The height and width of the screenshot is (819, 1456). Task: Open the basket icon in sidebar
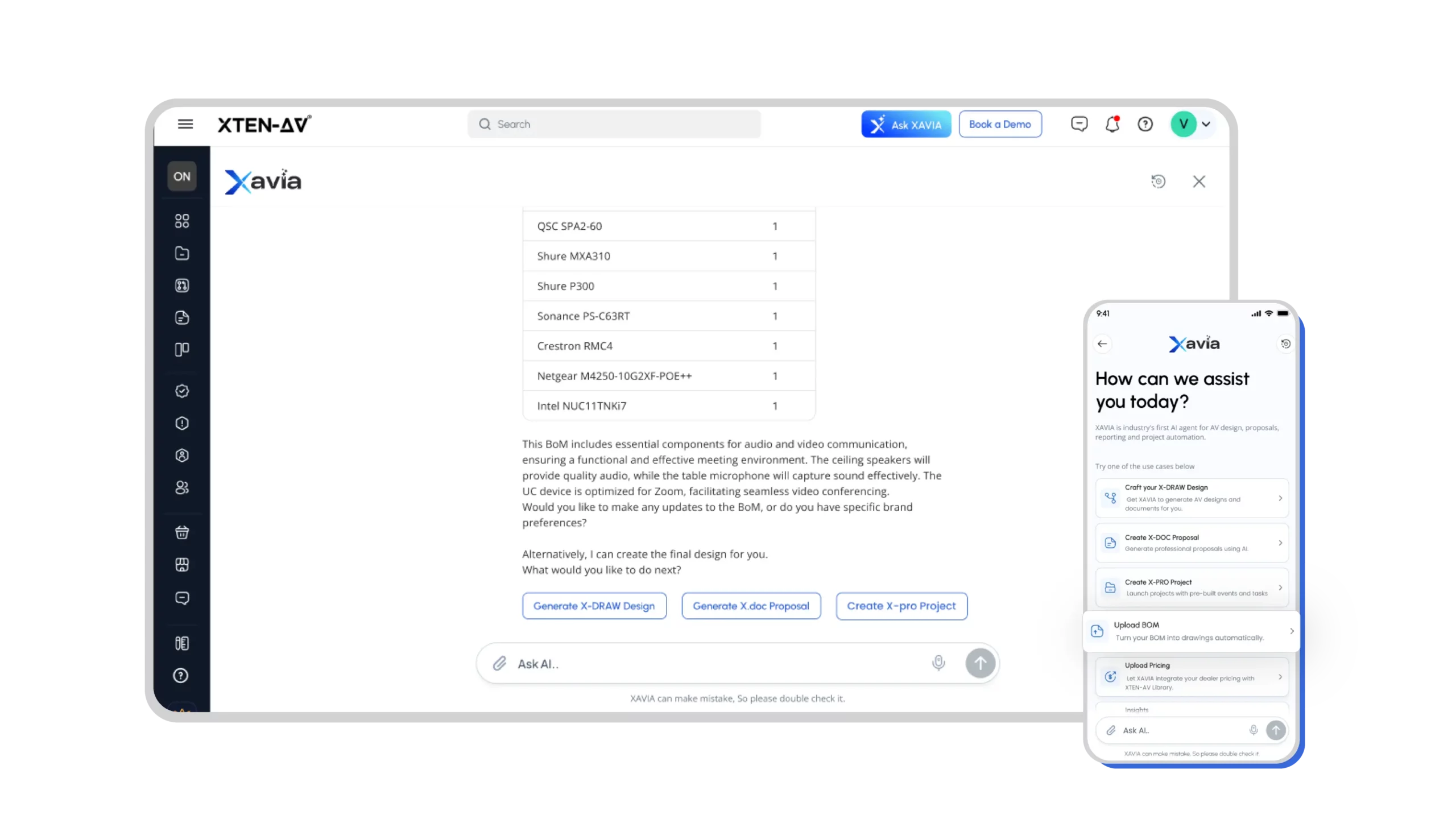click(x=181, y=532)
